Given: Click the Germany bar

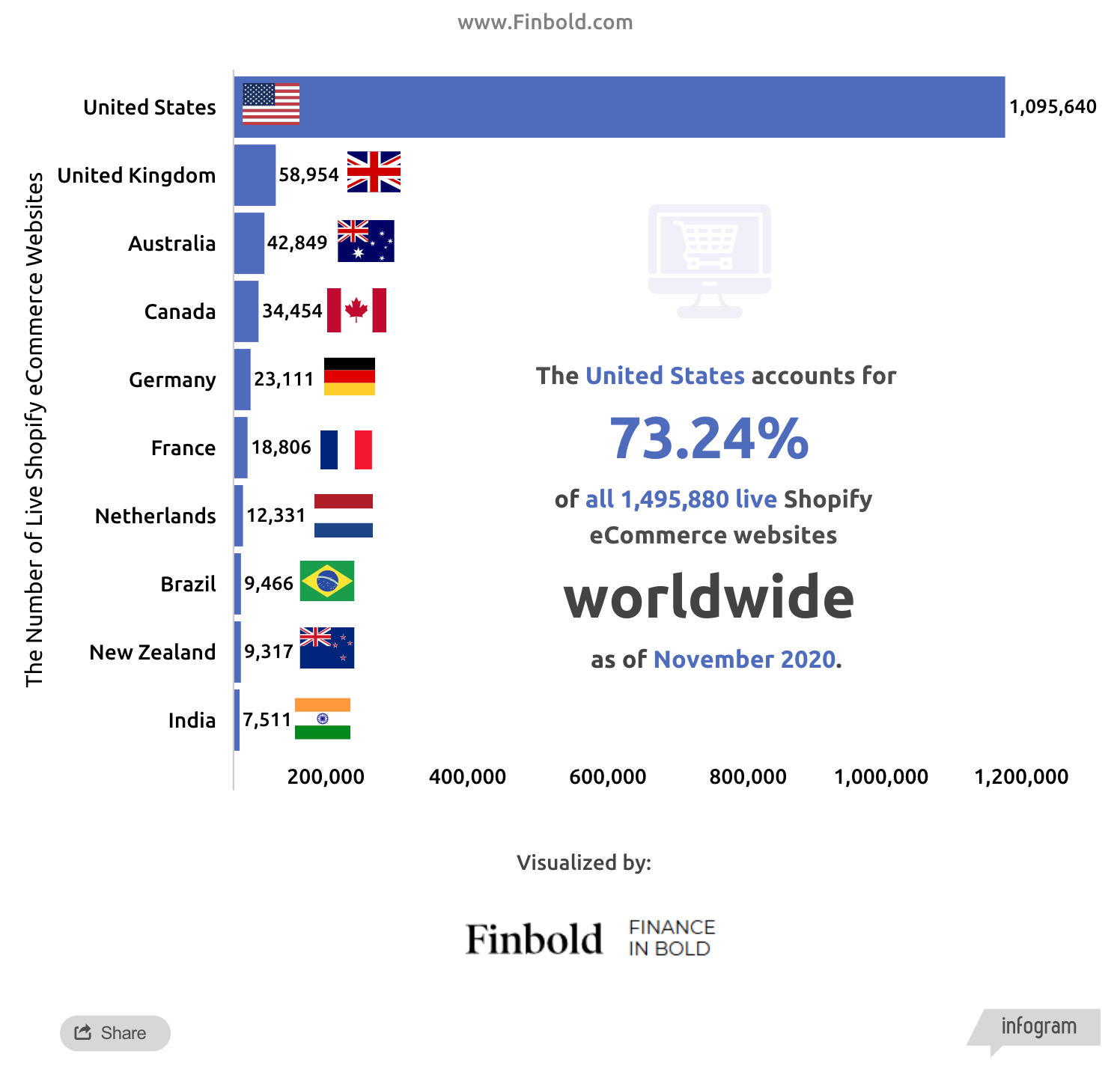Looking at the screenshot, I should tap(243, 380).
